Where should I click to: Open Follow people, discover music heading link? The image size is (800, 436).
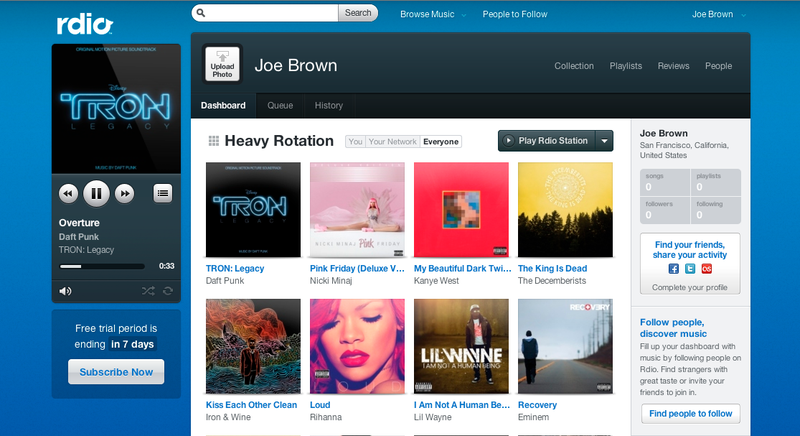pos(673,328)
